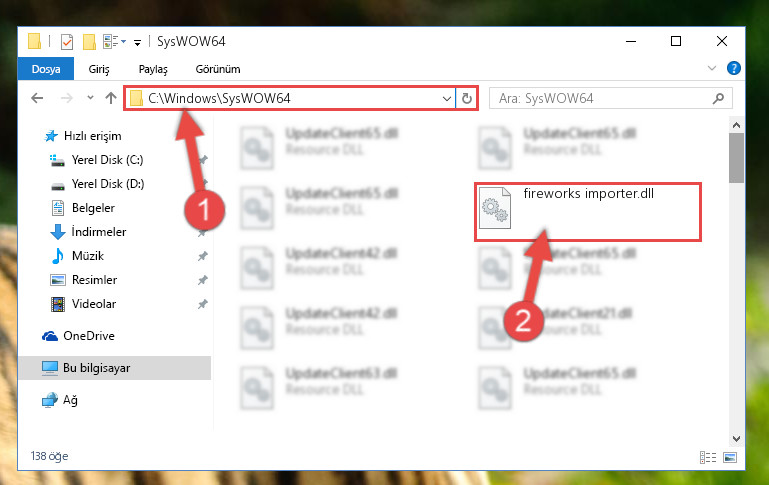Switch to the Görünüm tab
769x485 pixels.
pyautogui.click(x=218, y=69)
